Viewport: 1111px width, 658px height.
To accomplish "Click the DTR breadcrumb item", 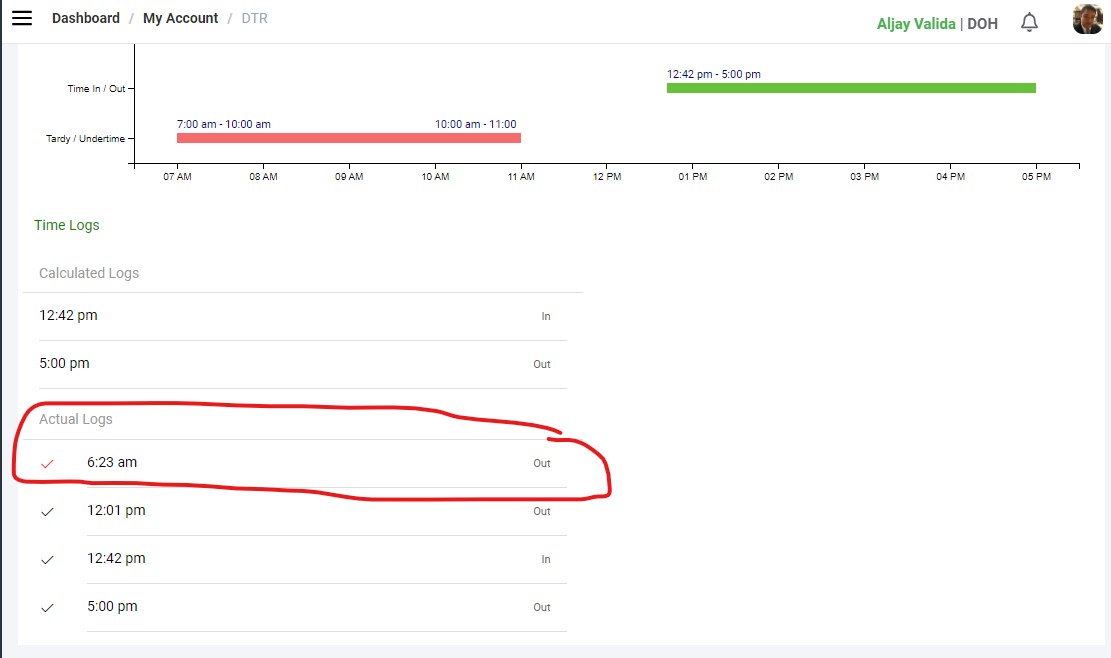I will coord(254,19).
